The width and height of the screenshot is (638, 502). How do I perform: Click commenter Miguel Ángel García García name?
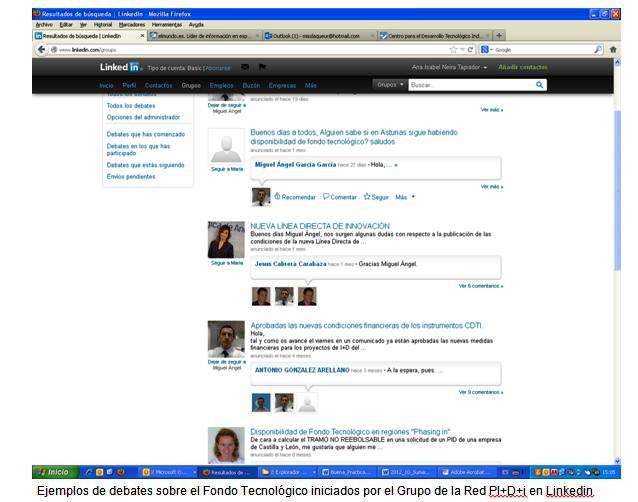(x=295, y=165)
